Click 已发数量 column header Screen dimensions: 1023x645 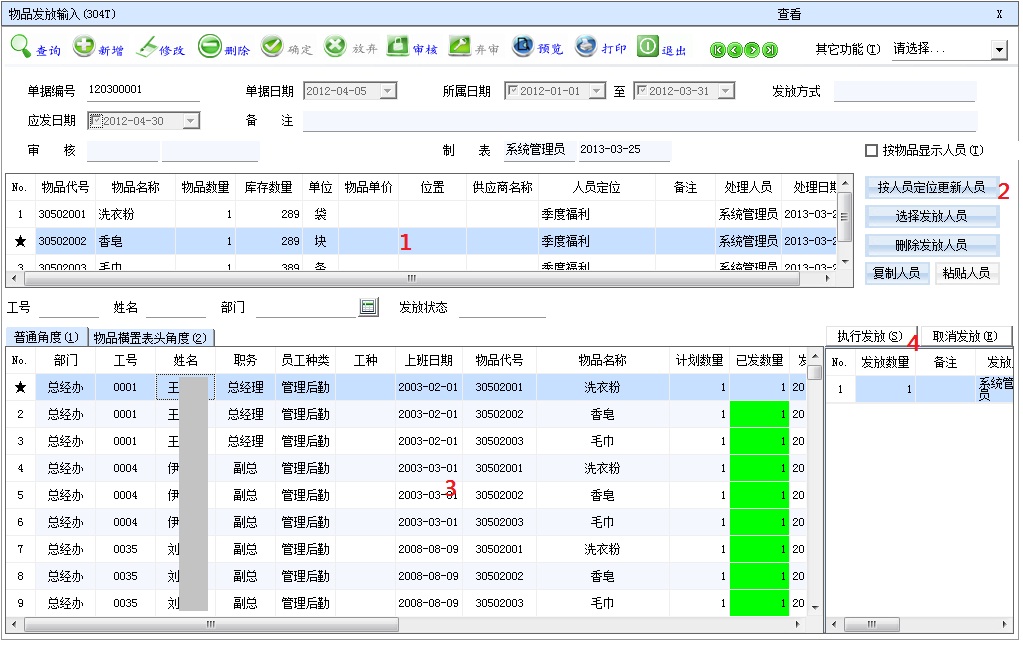click(759, 361)
